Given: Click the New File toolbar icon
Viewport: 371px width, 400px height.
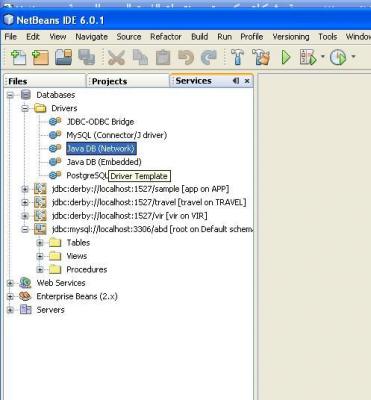Looking at the screenshot, I should click(x=18, y=57).
